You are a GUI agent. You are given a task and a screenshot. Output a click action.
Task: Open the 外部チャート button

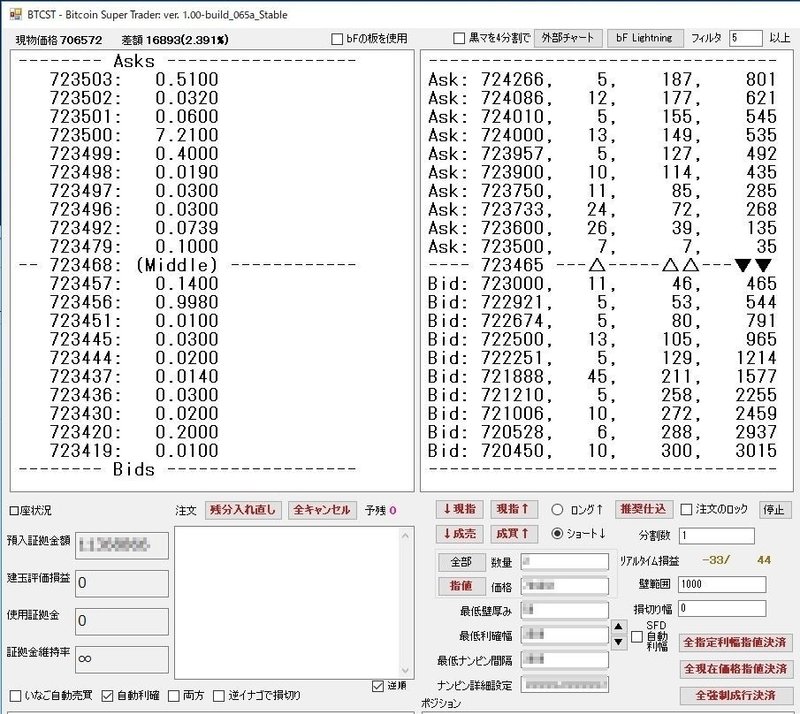(x=568, y=38)
